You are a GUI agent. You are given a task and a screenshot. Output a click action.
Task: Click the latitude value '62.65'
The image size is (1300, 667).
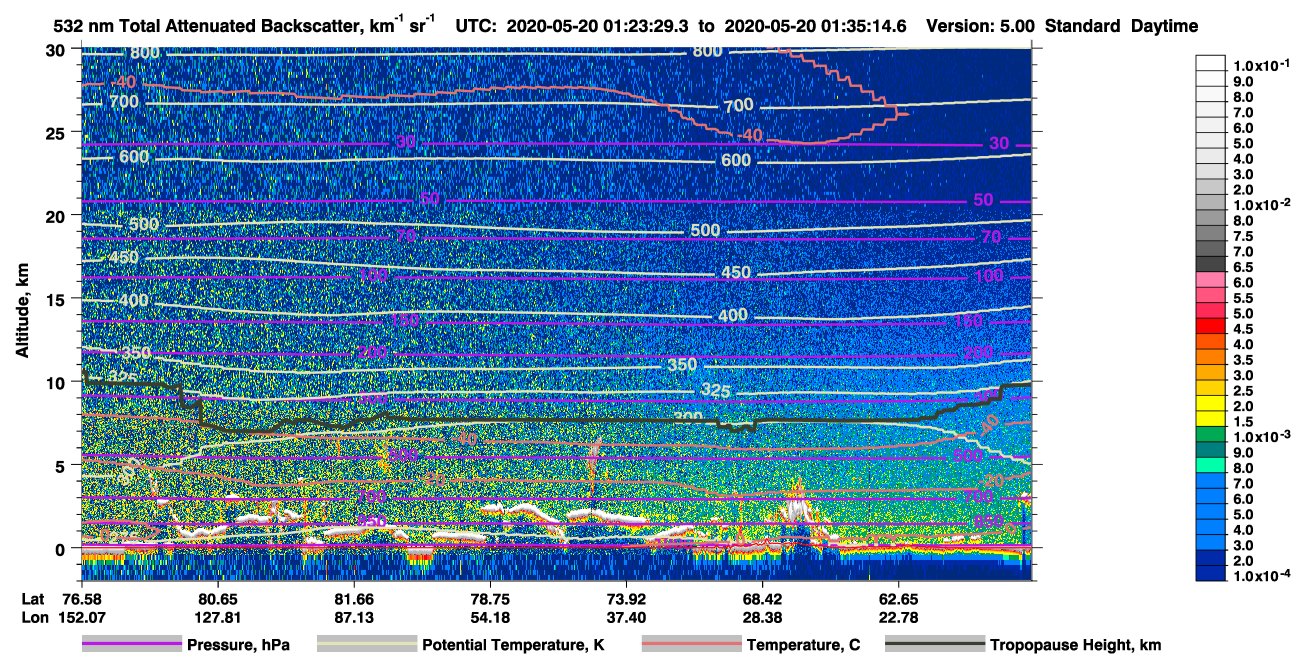point(898,599)
